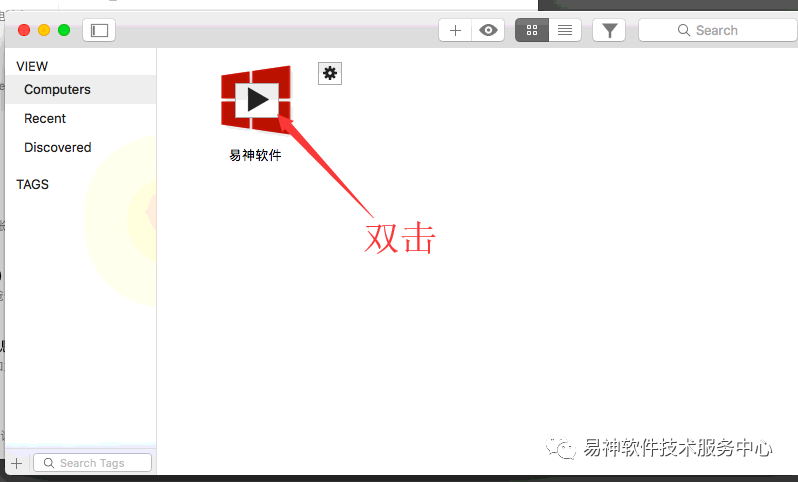Switch to list view layout

[565, 30]
